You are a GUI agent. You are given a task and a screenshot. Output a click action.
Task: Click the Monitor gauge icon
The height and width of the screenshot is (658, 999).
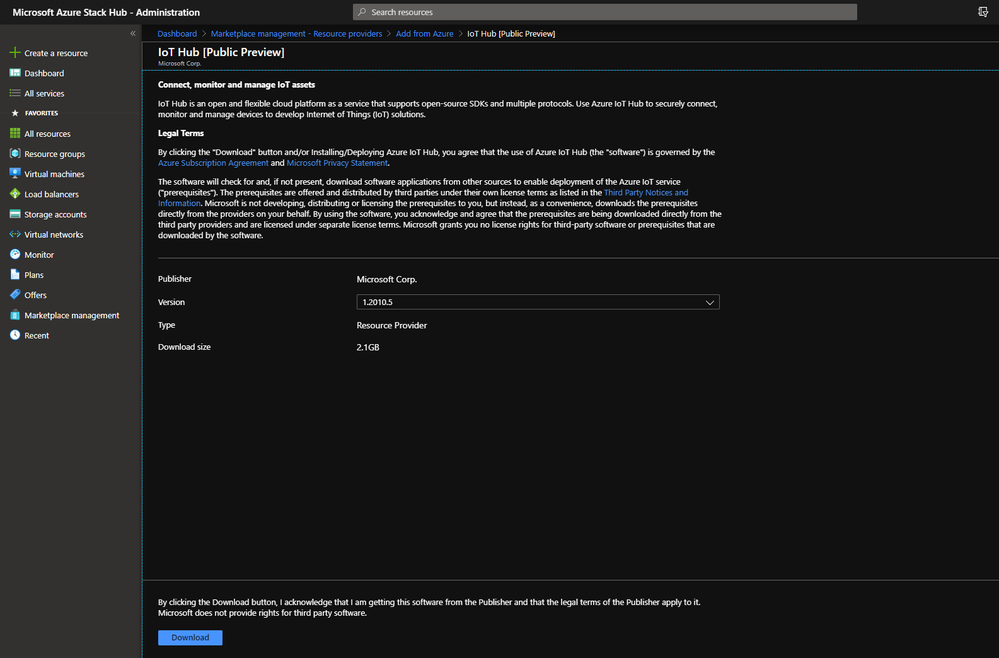click(15, 254)
